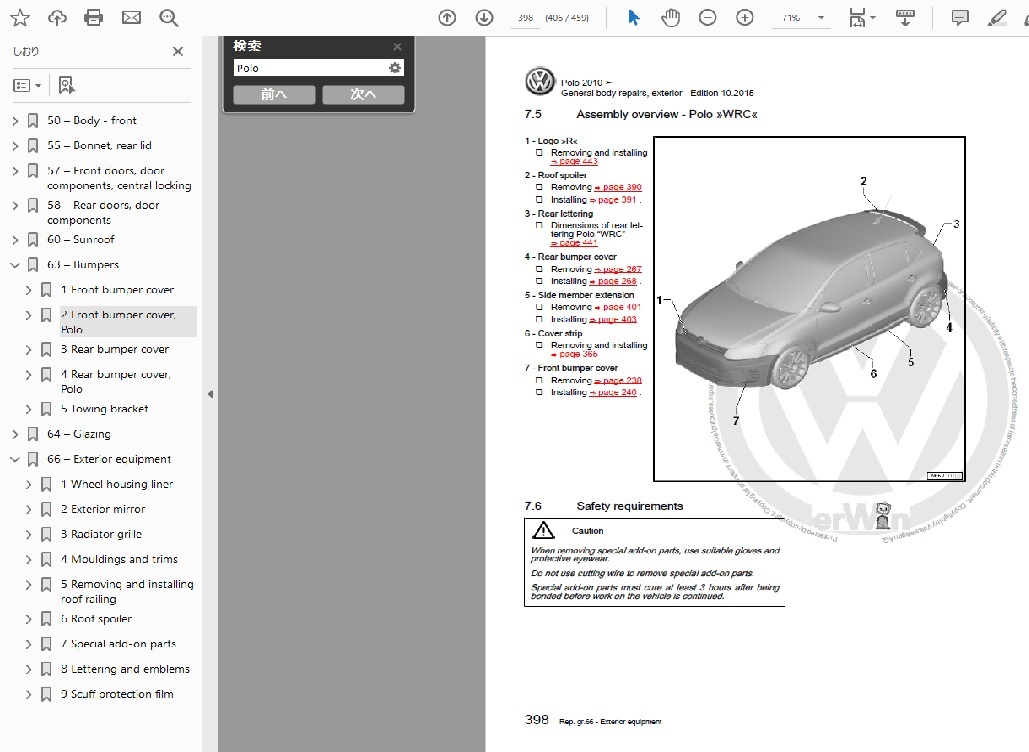This screenshot has width=1029, height=752.
Task: Open the '6 Roof spoiler' bookmark
Action: 96,619
